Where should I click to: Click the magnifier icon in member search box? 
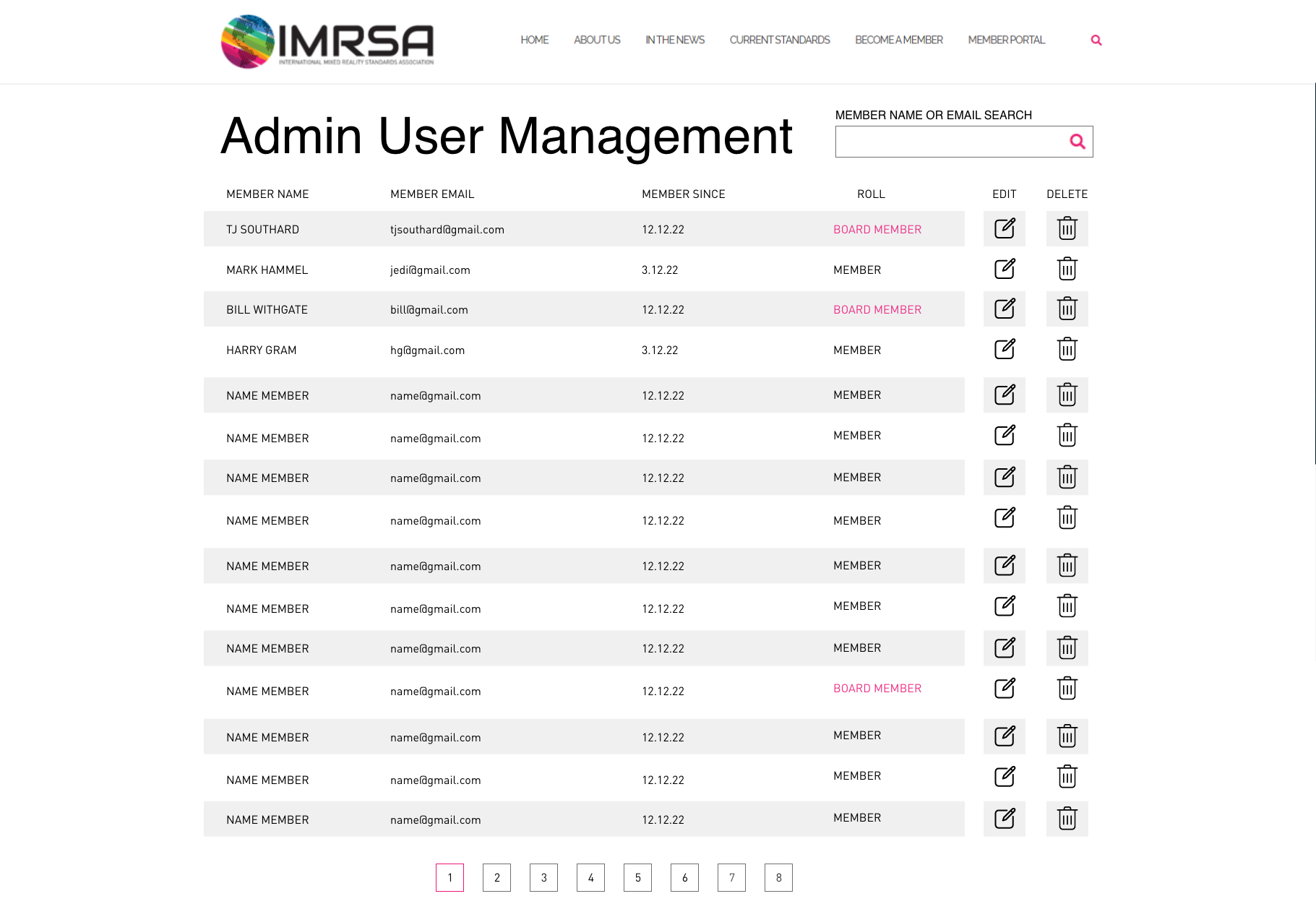point(1077,142)
